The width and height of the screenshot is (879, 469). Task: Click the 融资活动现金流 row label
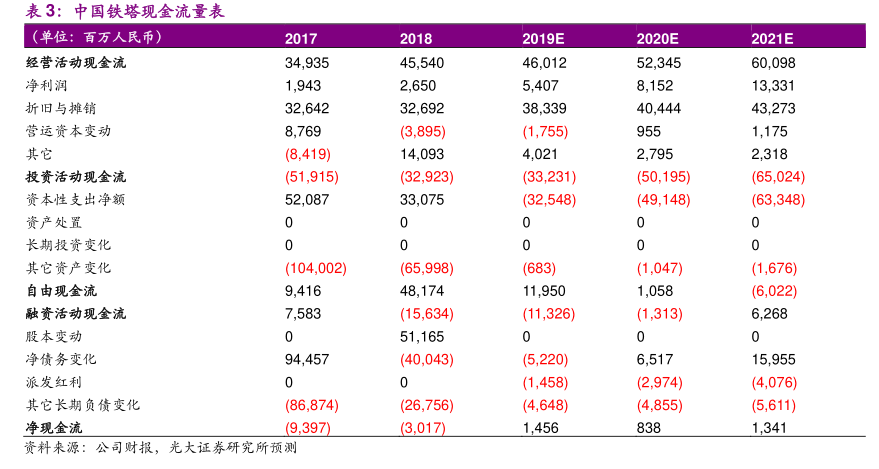[x=76, y=314]
